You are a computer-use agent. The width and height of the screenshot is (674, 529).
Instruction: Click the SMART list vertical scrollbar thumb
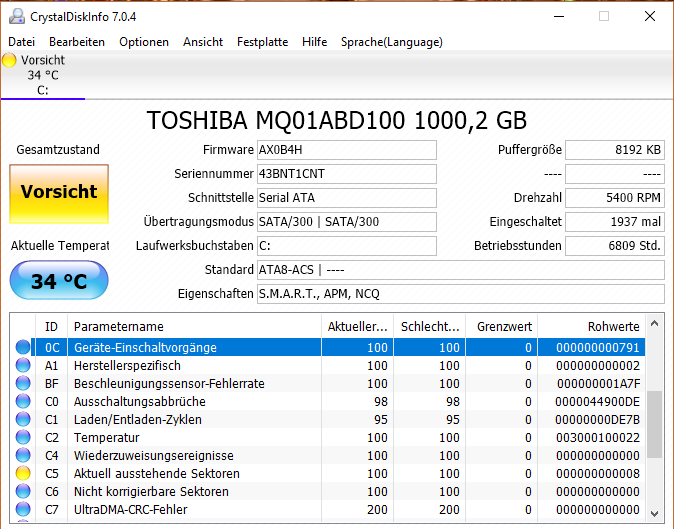pos(655,425)
